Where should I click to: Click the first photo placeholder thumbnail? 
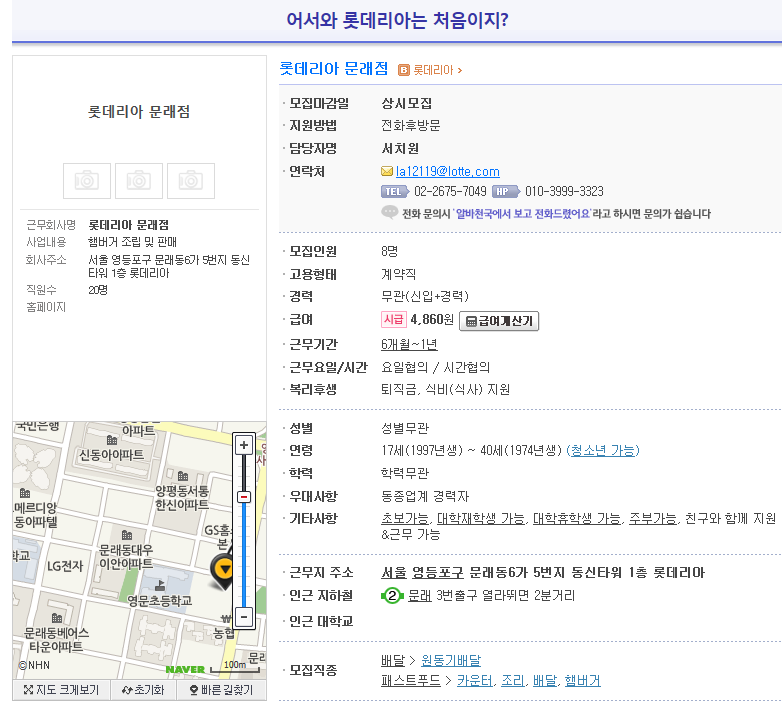87,180
